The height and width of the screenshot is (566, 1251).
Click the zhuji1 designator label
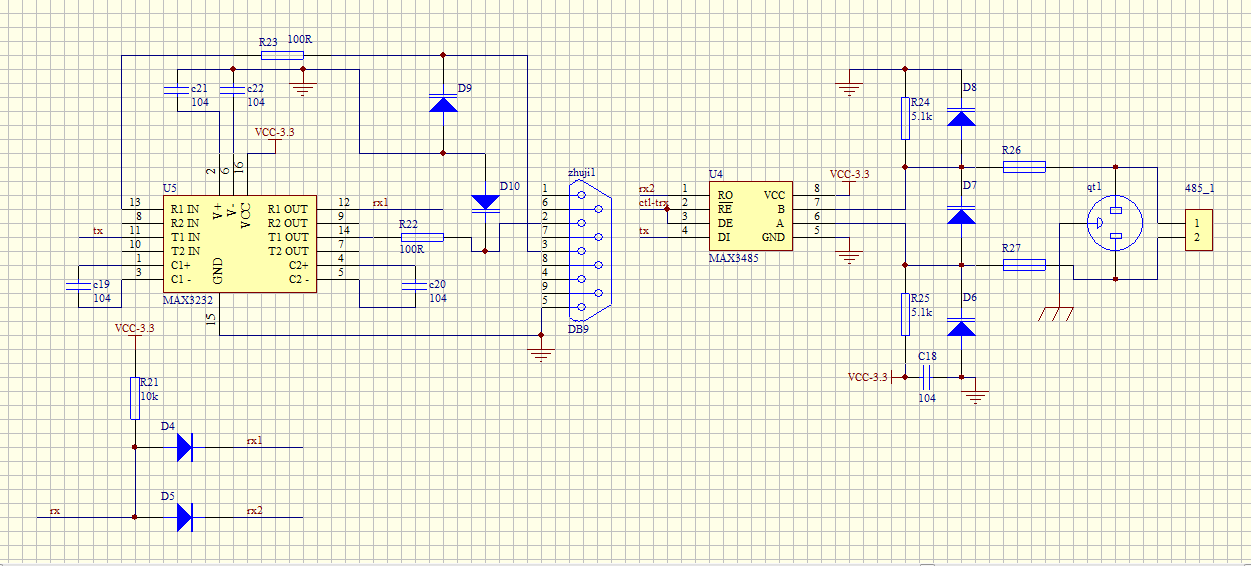tap(582, 172)
